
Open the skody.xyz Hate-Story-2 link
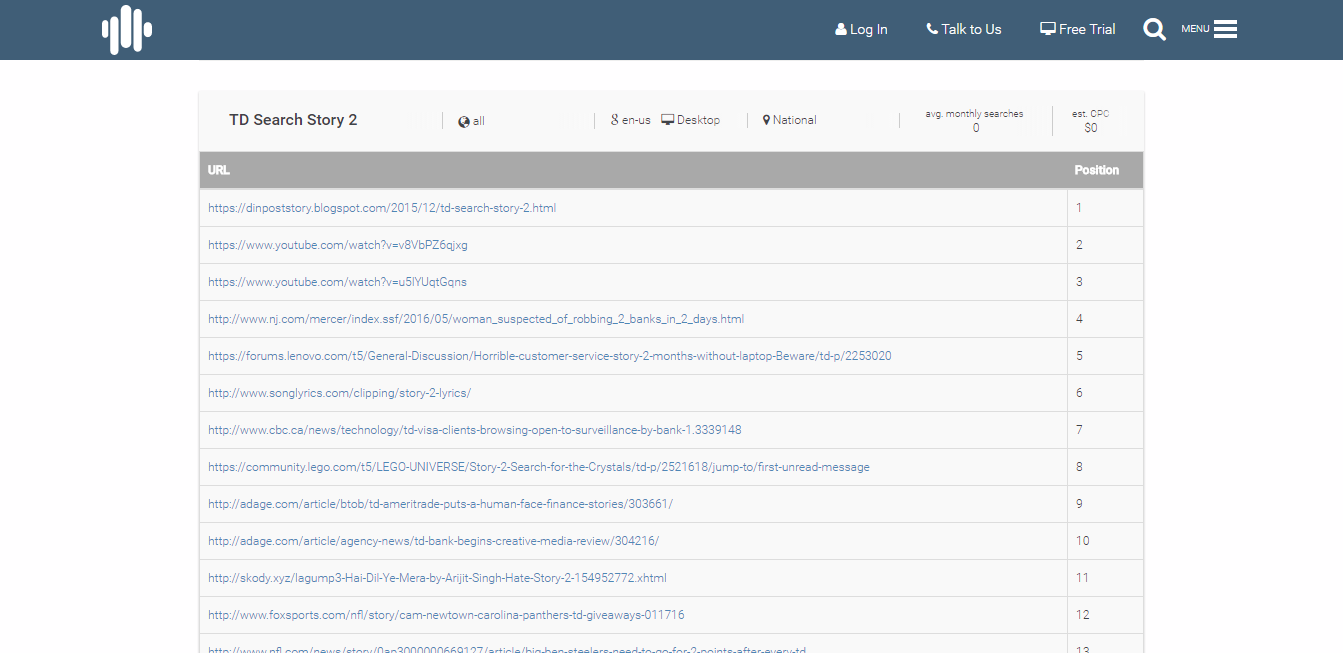[437, 578]
